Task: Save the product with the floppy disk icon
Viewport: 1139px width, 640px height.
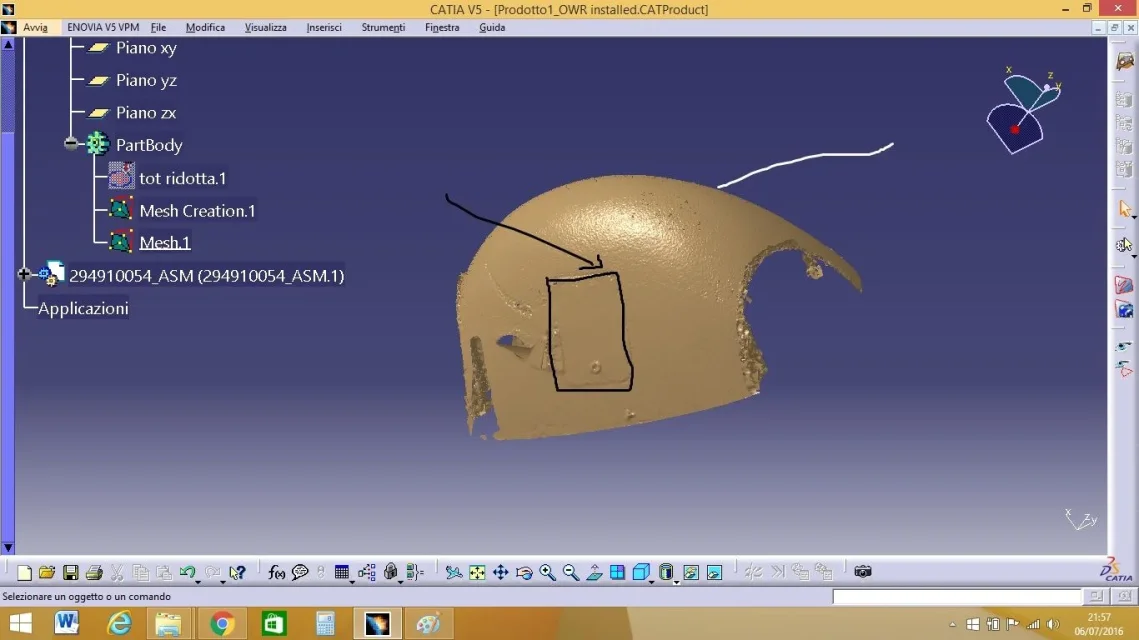Action: [70, 572]
